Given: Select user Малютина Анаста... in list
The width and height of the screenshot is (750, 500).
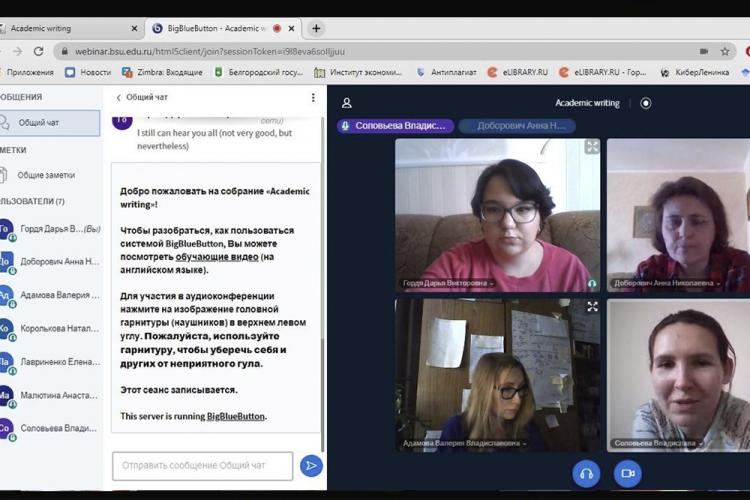Looking at the screenshot, I should pyautogui.click(x=50, y=396).
